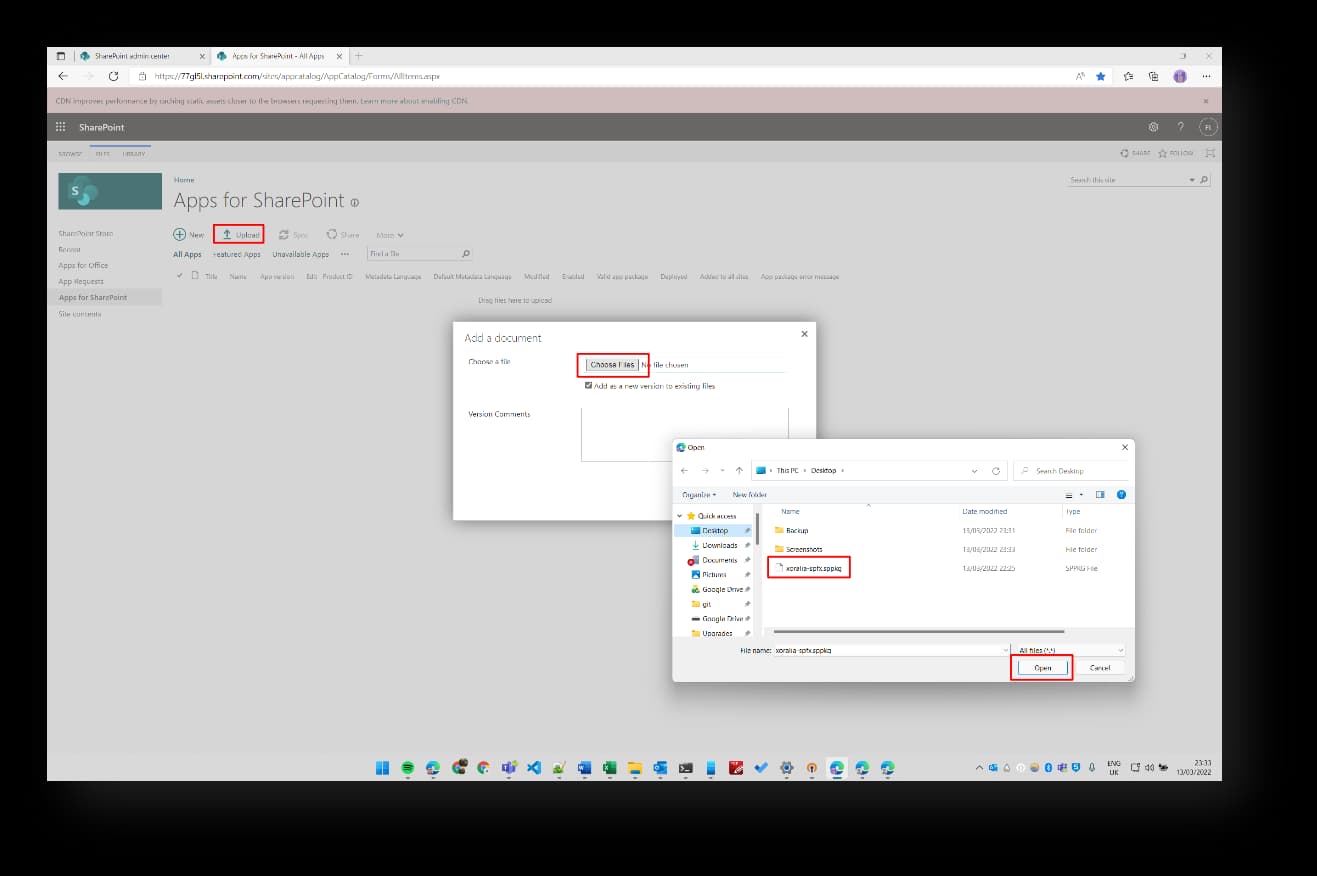The image size is (1317, 876).
Task: Select the Unavailable Apps view
Action: coord(300,254)
